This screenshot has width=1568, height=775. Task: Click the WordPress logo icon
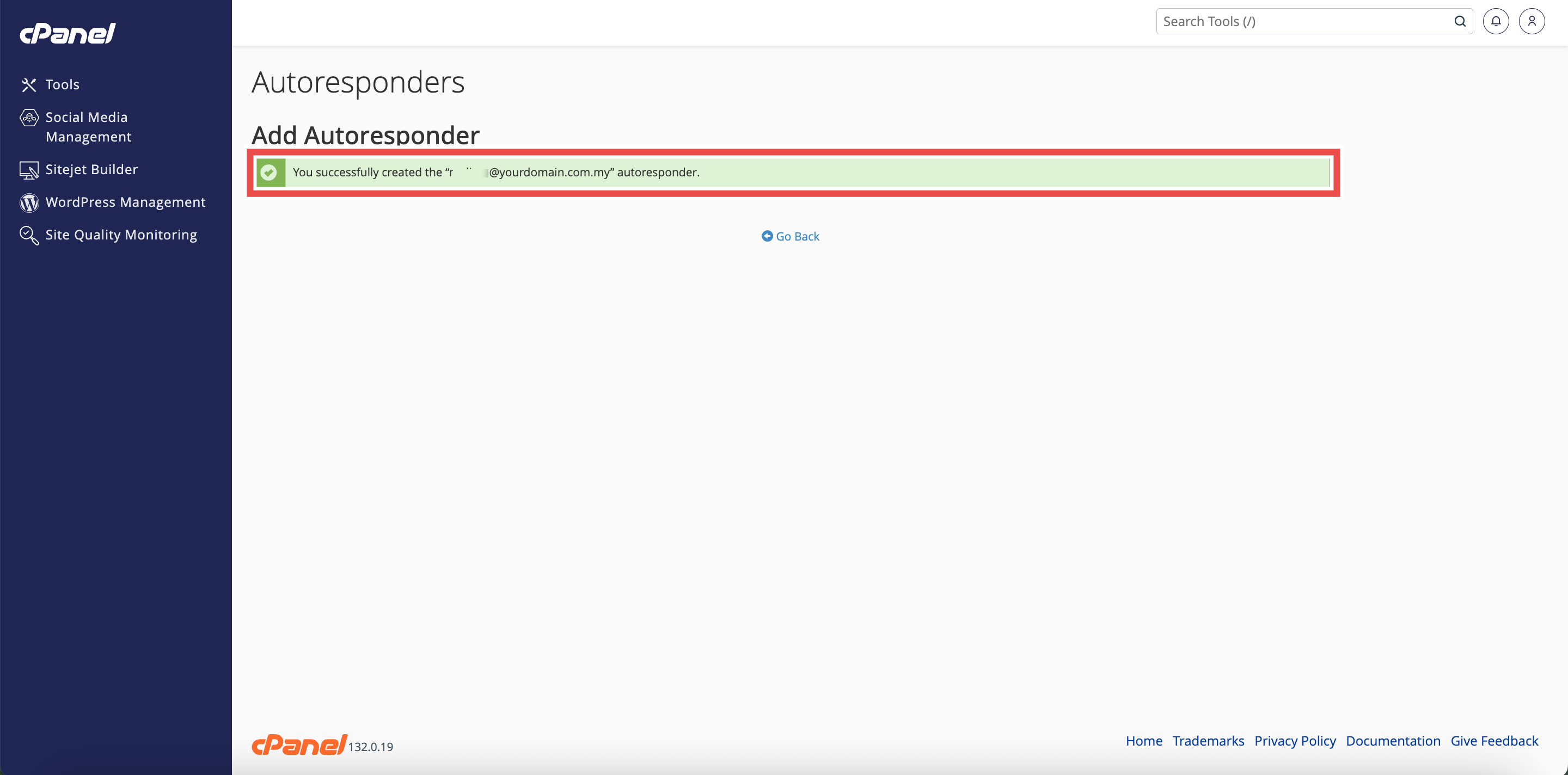tap(29, 202)
